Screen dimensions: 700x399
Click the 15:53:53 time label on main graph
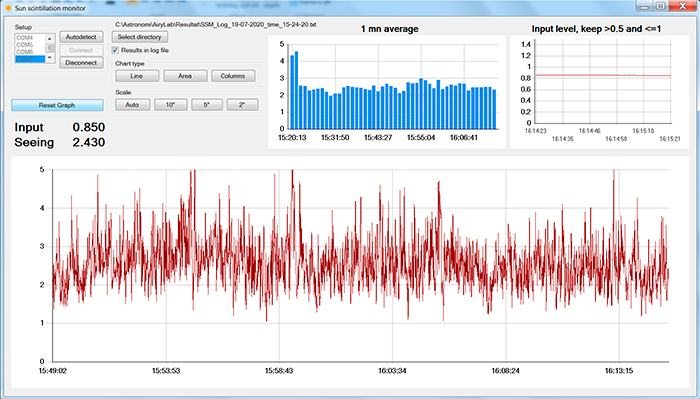(x=166, y=371)
